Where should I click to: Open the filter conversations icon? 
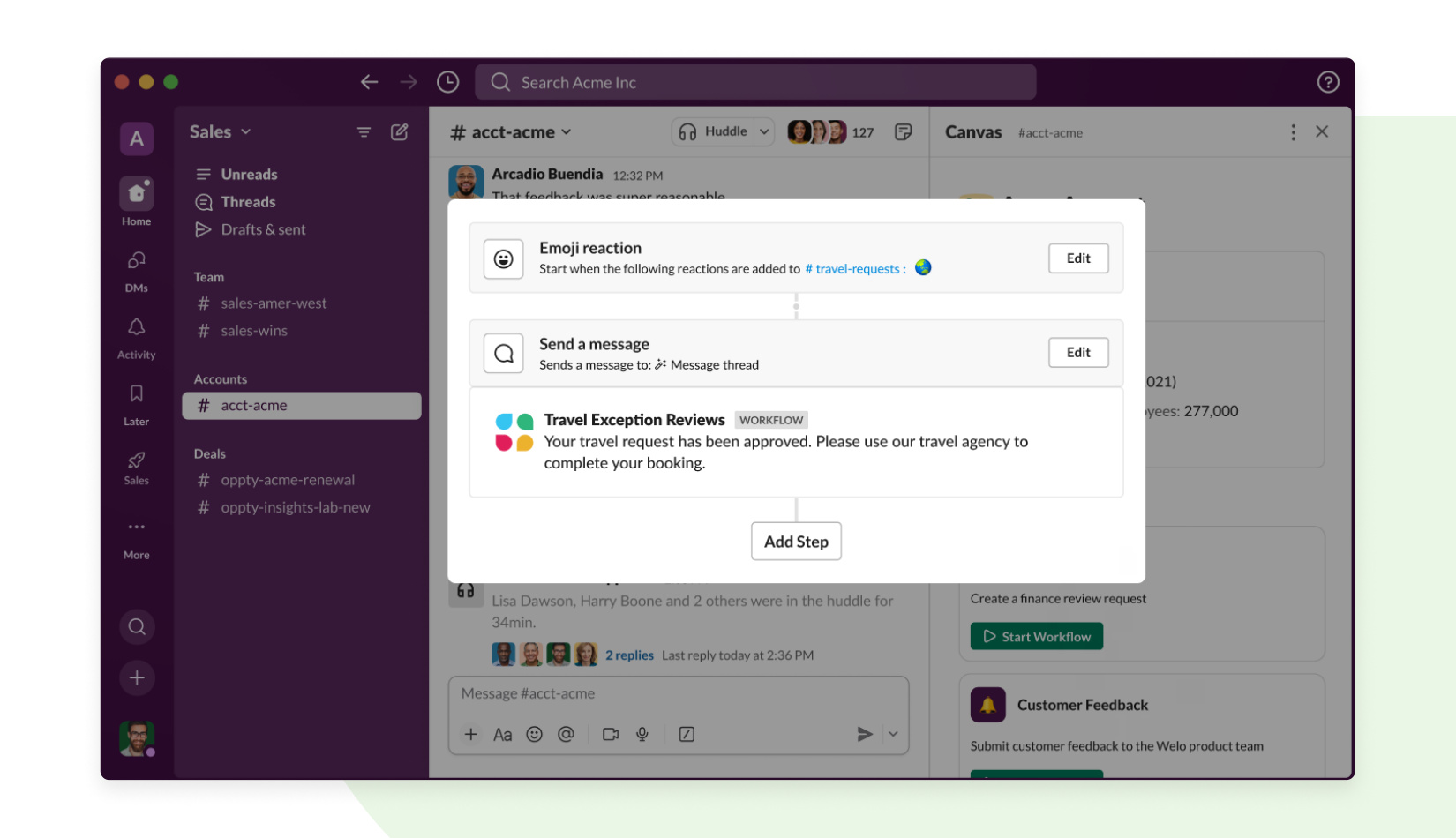pos(364,132)
